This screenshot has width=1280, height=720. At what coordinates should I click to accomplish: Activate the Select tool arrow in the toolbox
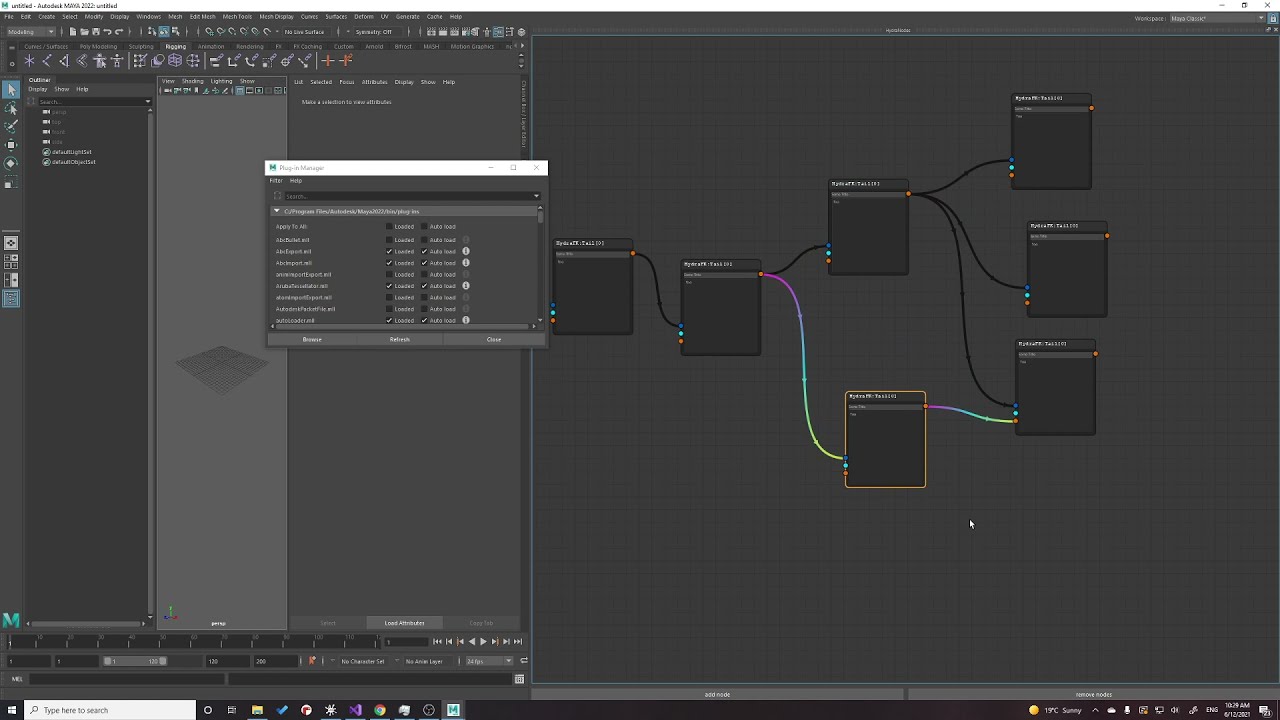(x=11, y=90)
